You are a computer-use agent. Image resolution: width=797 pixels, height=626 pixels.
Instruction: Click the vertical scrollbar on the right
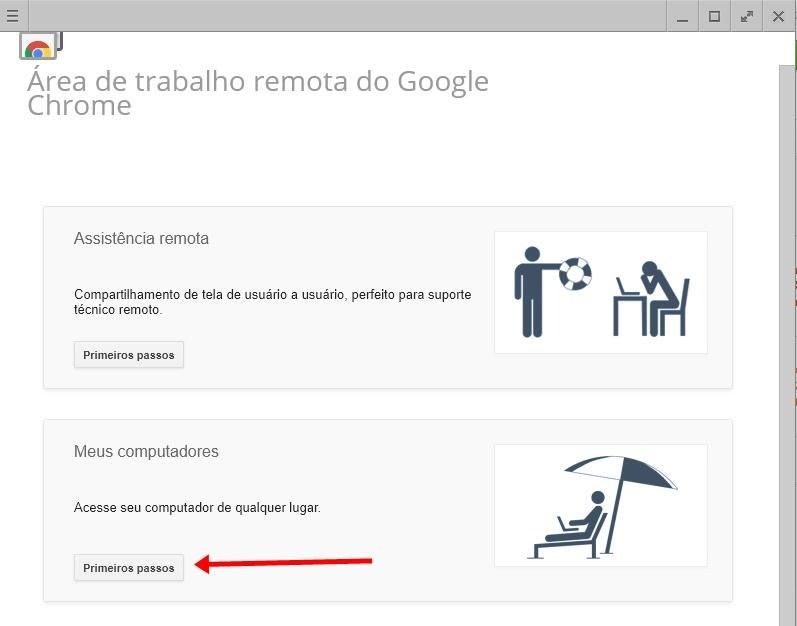point(787,340)
